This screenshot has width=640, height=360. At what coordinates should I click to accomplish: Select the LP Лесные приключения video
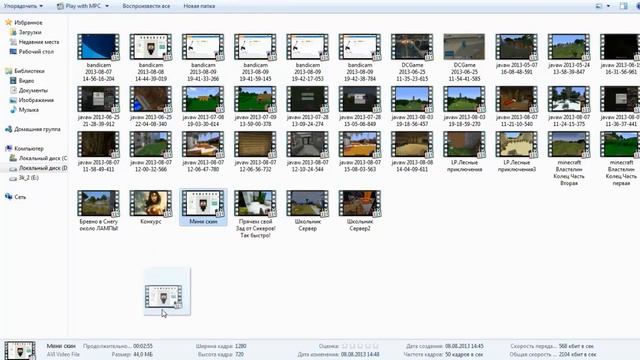click(x=464, y=152)
